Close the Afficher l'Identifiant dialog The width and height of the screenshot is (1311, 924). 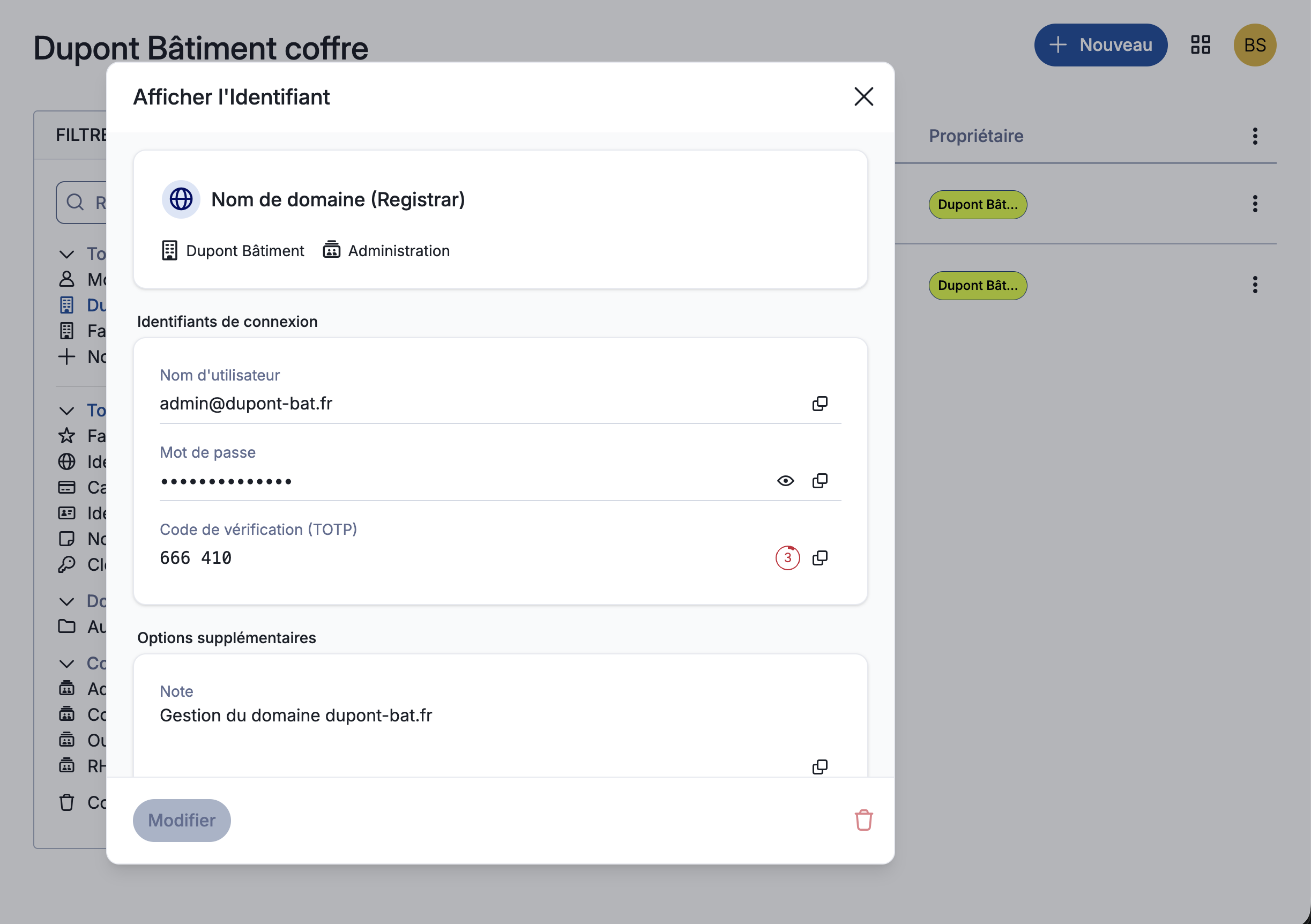point(863,96)
